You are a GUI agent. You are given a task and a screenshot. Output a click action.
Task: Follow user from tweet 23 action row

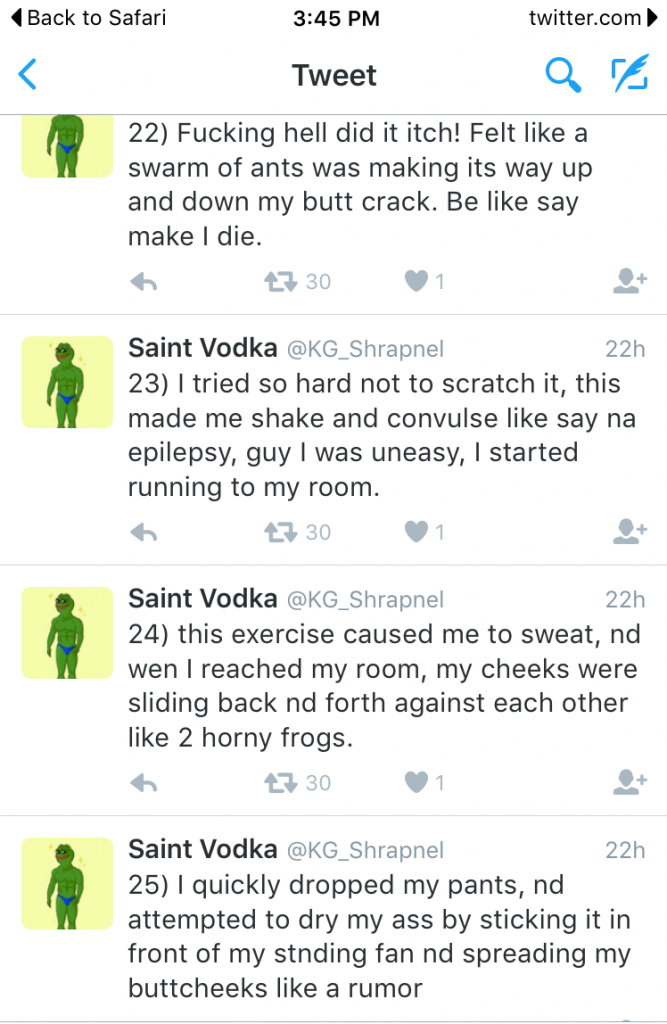point(628,532)
